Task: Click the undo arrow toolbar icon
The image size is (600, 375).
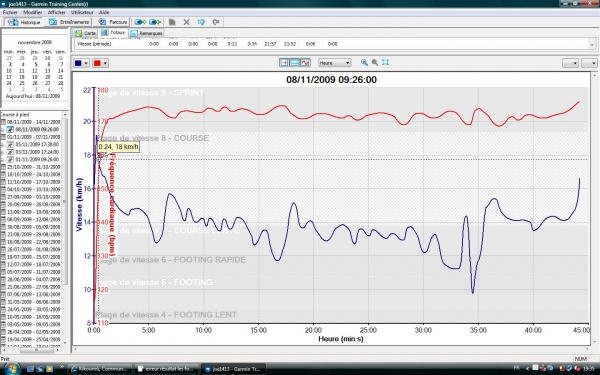Action: (201, 22)
